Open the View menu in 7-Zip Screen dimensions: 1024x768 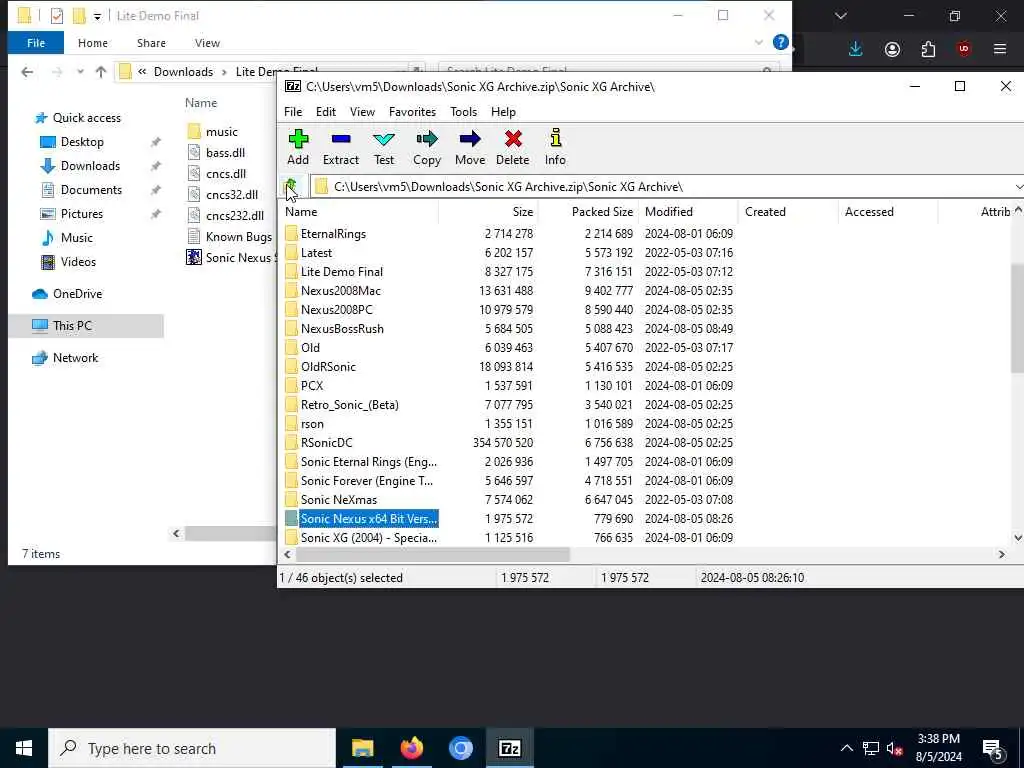point(362,112)
